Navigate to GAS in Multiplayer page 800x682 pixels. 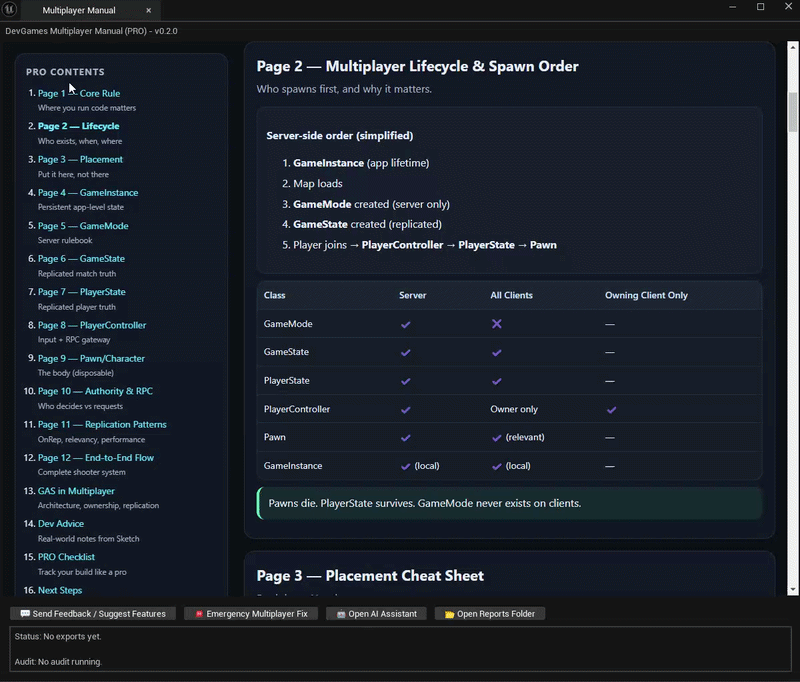77,490
